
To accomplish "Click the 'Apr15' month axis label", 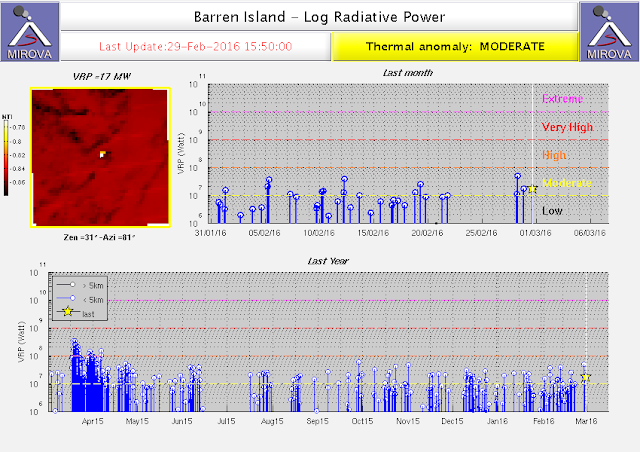I will click(93, 421).
